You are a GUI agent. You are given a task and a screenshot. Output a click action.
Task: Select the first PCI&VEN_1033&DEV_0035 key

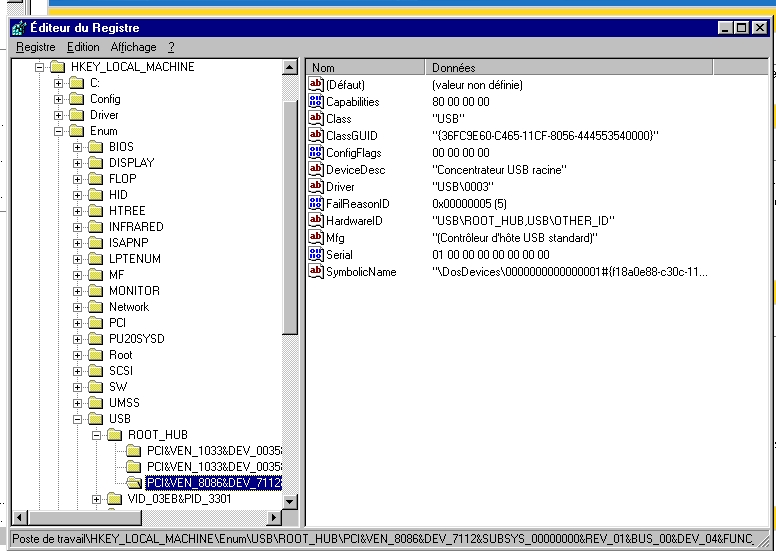(x=214, y=451)
